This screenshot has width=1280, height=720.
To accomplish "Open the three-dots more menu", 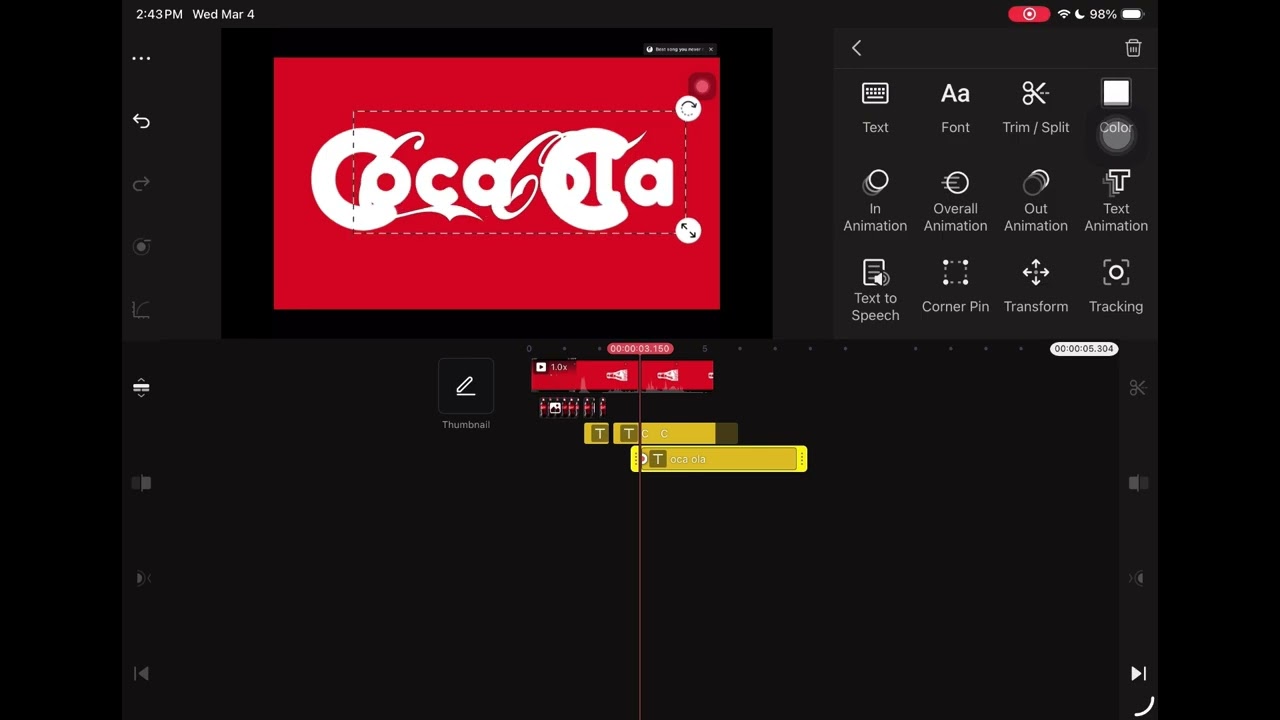I will [141, 58].
